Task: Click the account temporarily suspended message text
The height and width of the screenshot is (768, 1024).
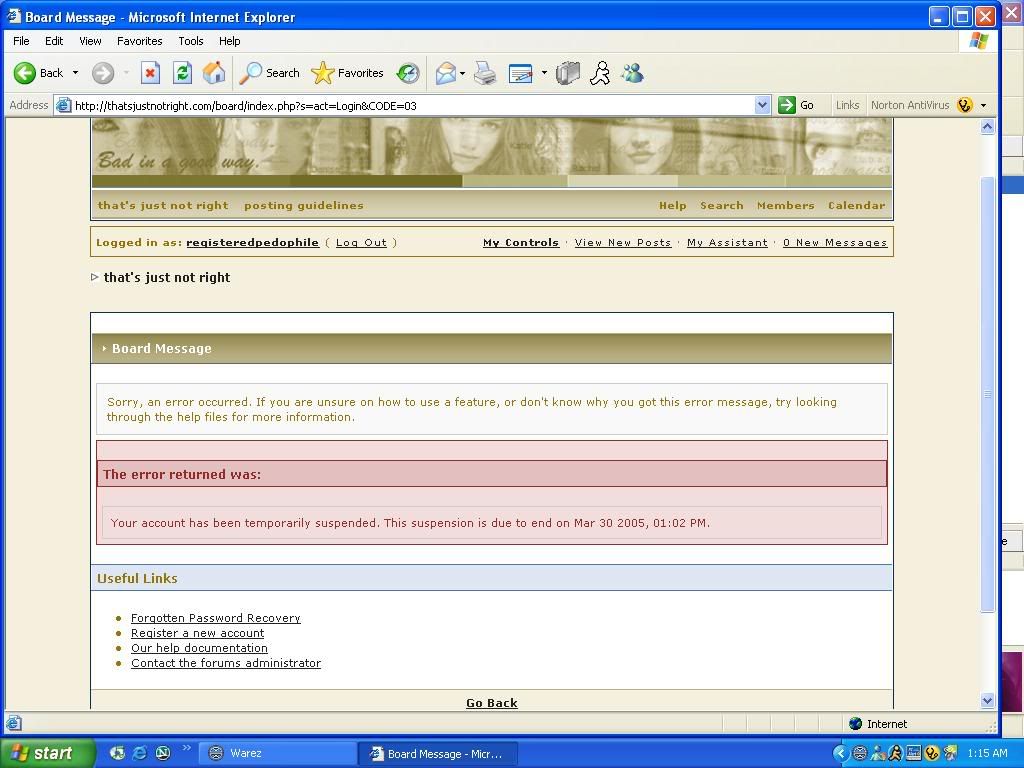Action: point(410,522)
